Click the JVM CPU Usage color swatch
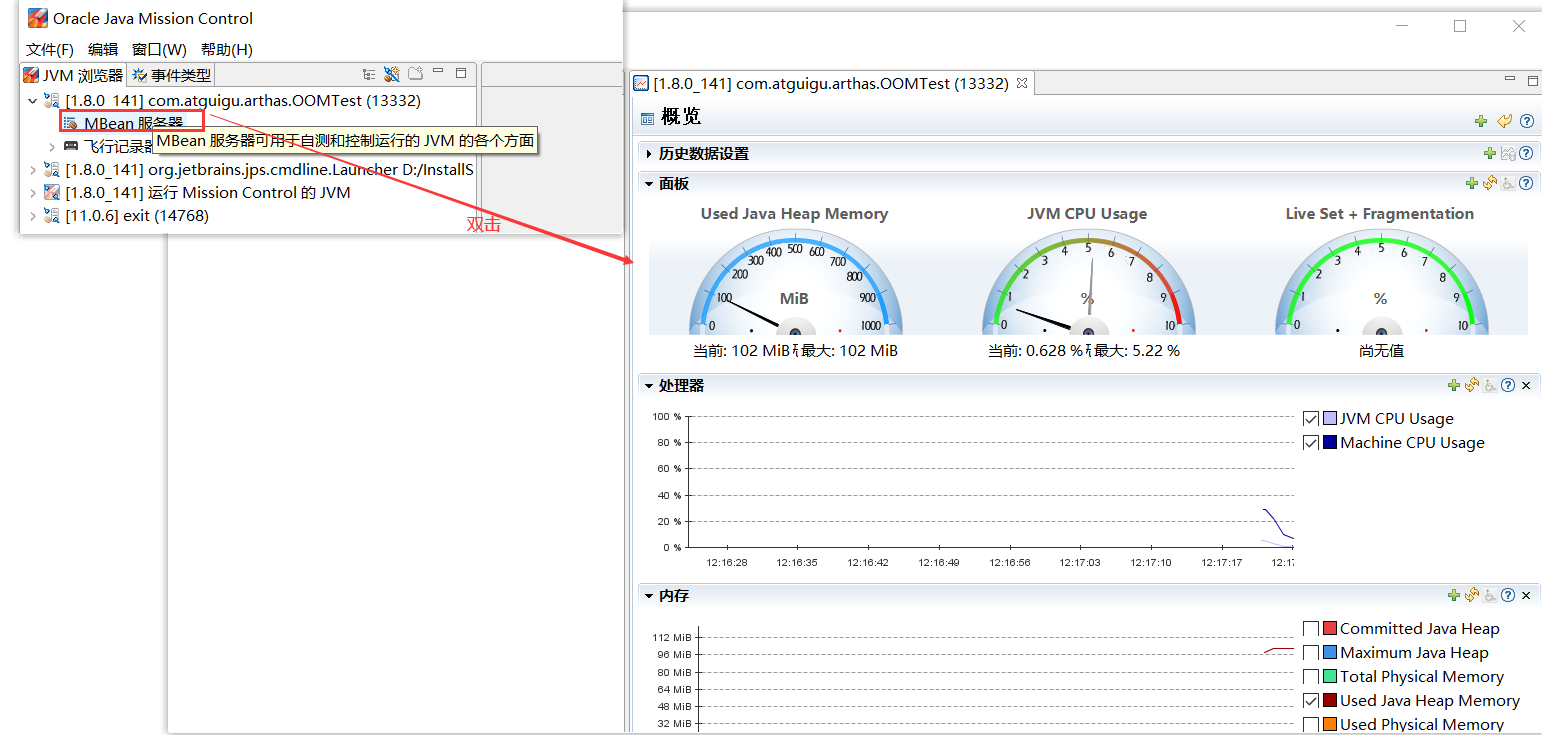 coord(1330,418)
